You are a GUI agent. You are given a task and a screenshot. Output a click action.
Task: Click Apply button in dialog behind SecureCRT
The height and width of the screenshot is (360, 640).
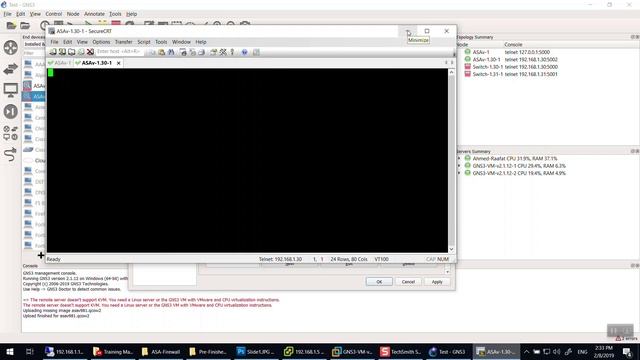437,282
